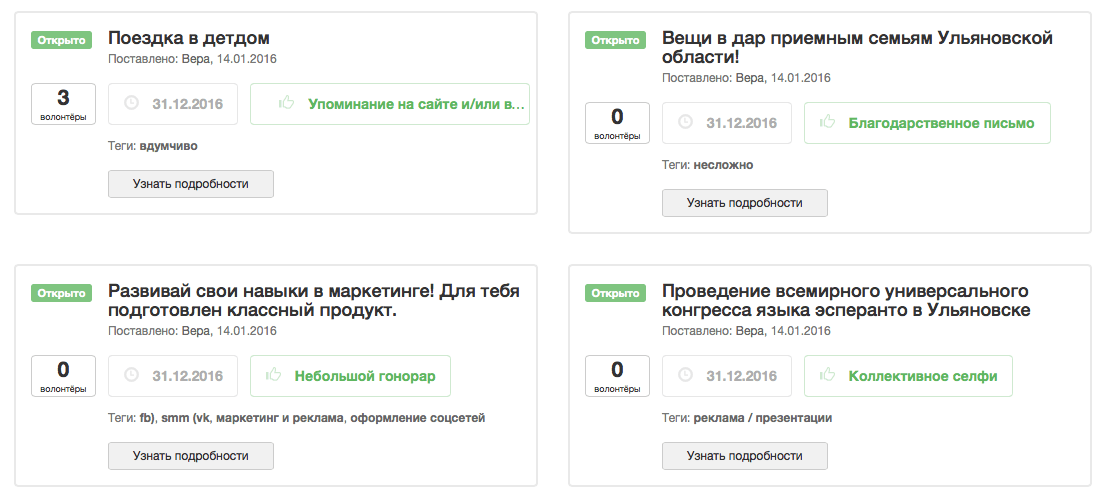Open the Поездка в детдом title

pos(189,38)
